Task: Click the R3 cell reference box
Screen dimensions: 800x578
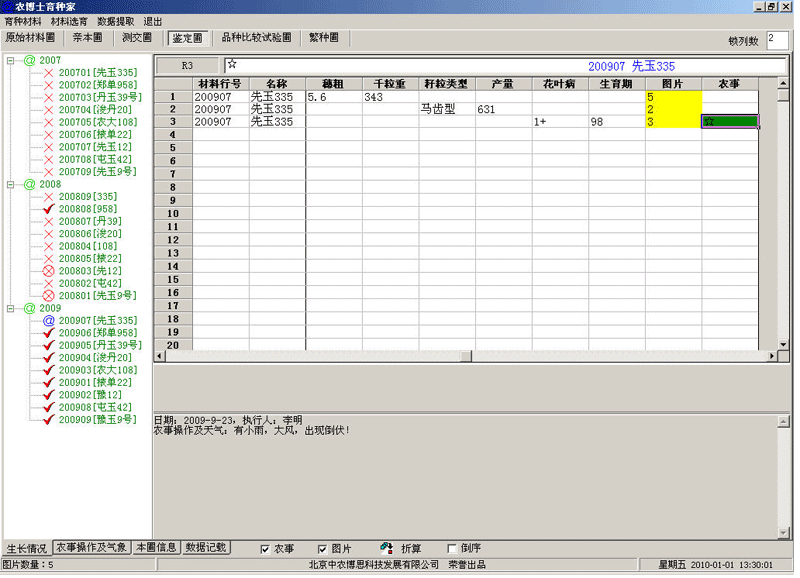Action: point(187,66)
